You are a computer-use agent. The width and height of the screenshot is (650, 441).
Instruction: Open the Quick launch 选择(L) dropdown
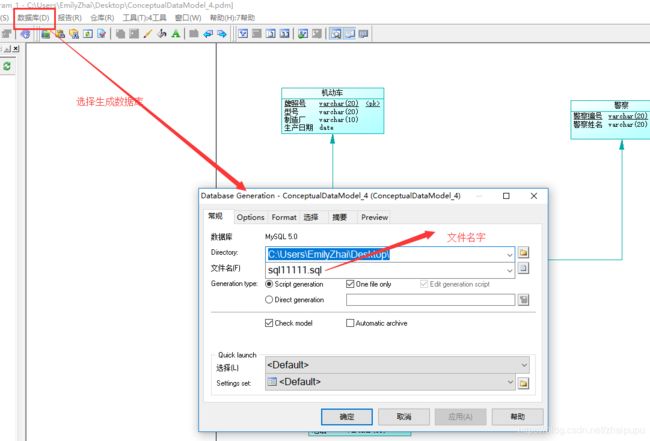pyautogui.click(x=397, y=365)
